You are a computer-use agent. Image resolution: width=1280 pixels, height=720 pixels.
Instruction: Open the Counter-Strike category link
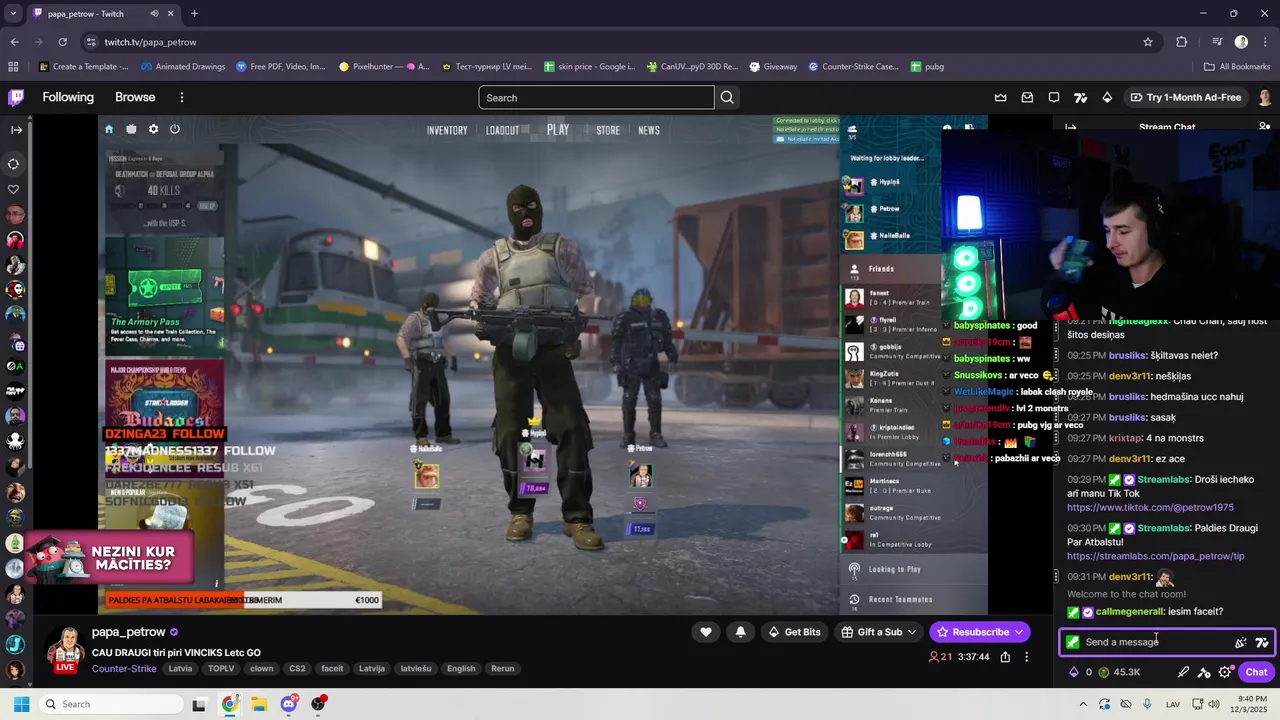(x=124, y=669)
